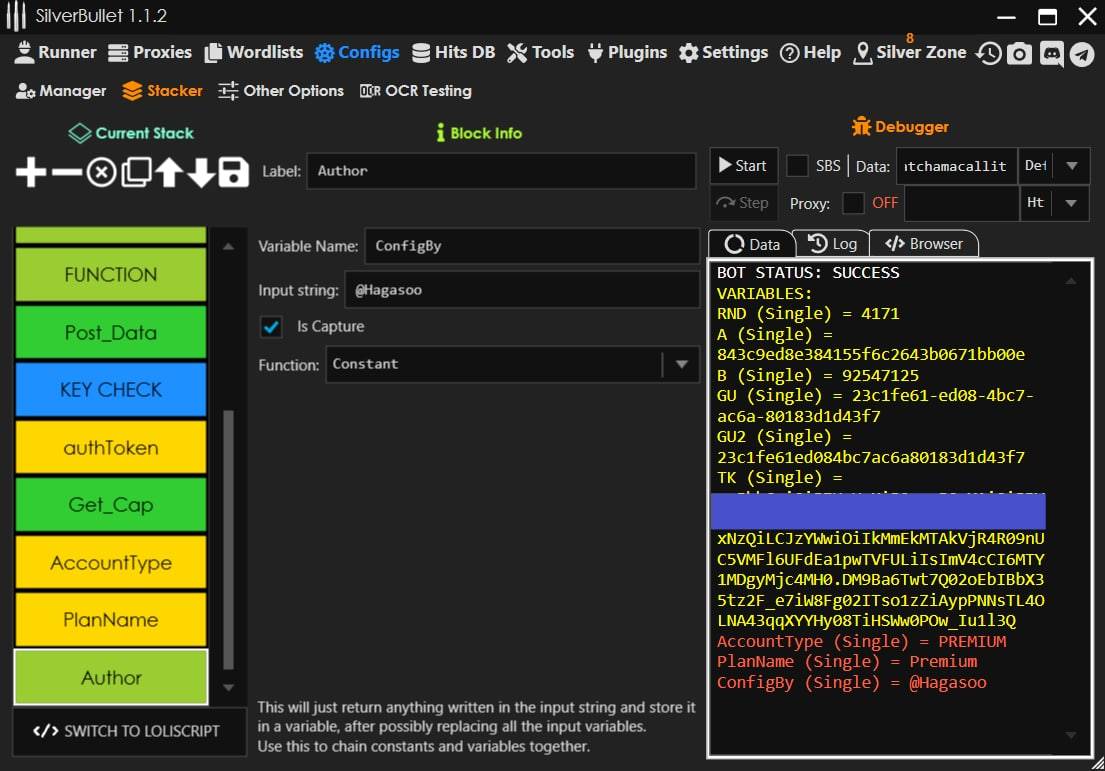Move selected block down with arrow icon
The height and width of the screenshot is (771, 1105).
[201, 173]
